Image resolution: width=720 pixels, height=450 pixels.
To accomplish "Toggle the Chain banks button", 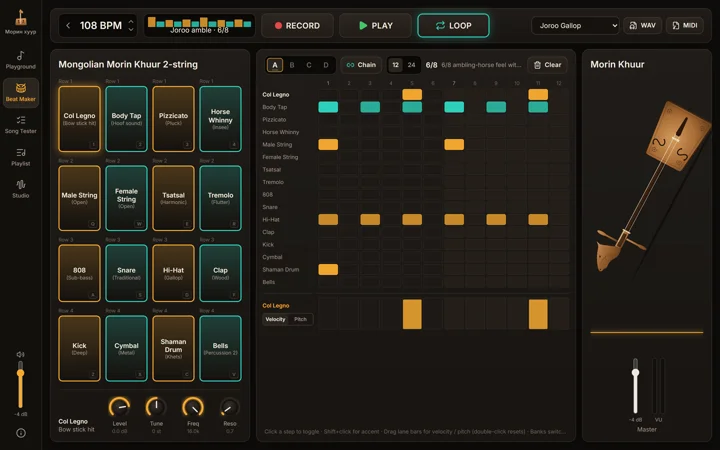I will tap(361, 65).
